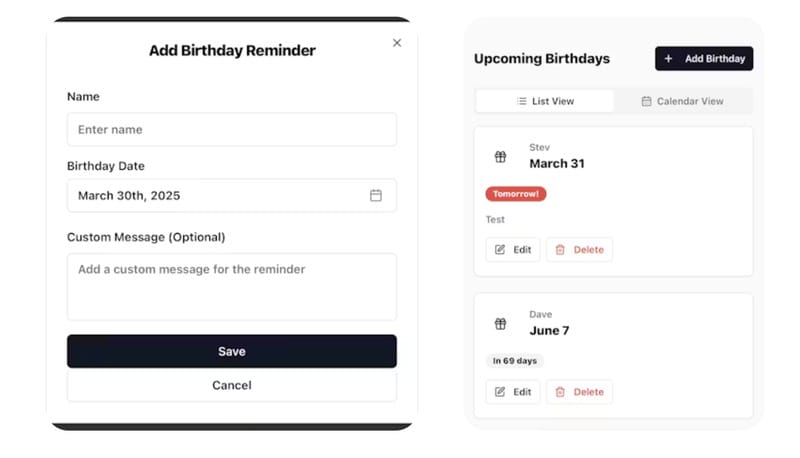The image size is (800, 458).
Task: Click the calendar icon in Birthday Date field
Action: coord(376,196)
